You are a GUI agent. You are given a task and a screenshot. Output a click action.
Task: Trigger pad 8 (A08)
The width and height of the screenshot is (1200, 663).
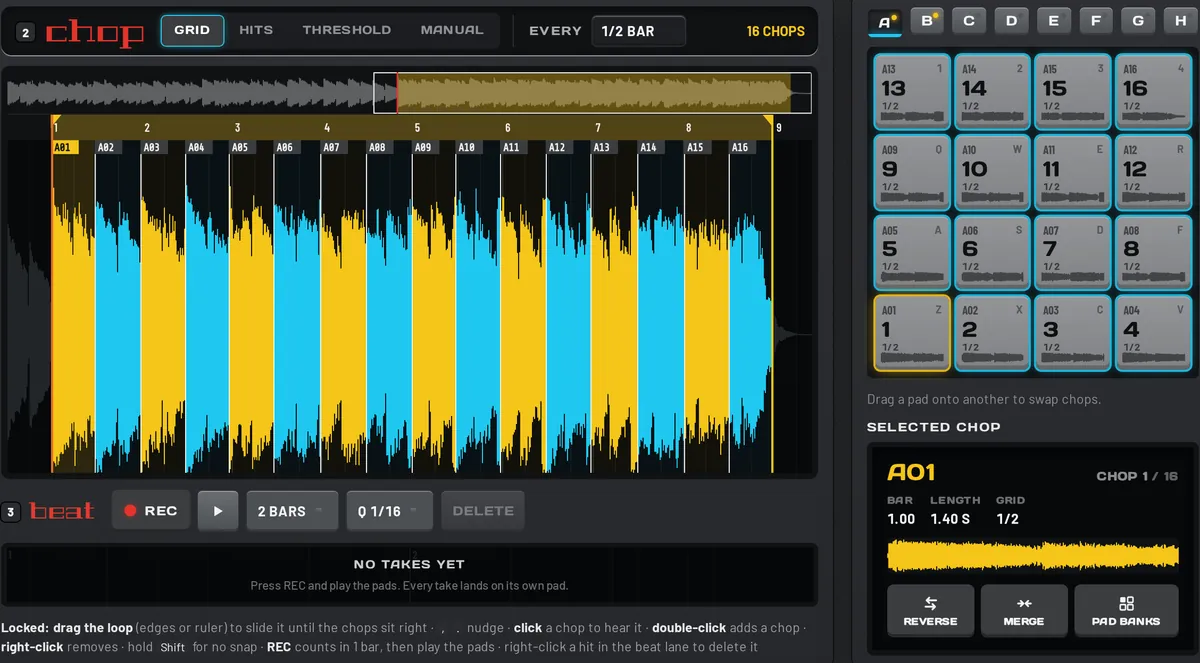pos(1153,252)
